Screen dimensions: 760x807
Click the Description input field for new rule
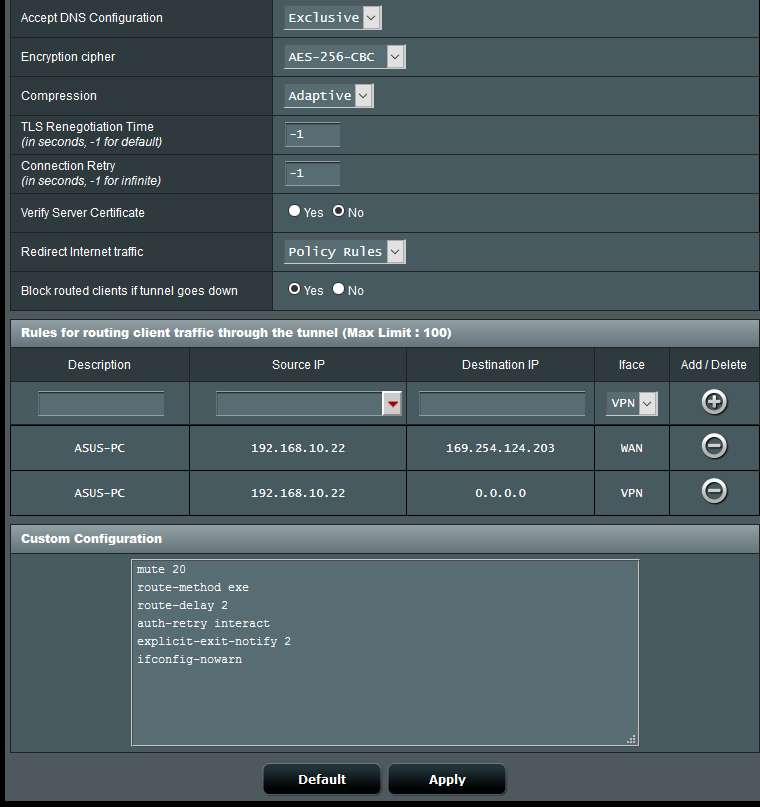101,404
